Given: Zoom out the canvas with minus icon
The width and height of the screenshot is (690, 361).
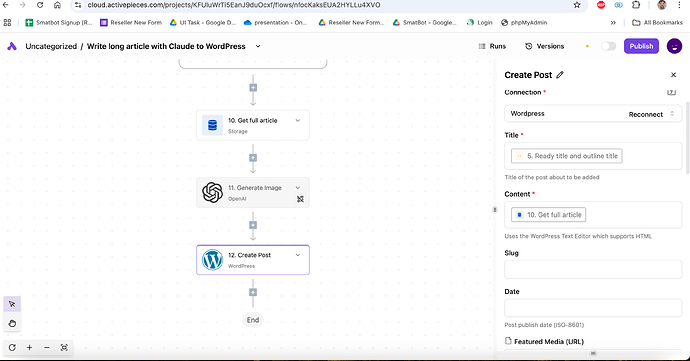Looking at the screenshot, I should (x=47, y=347).
